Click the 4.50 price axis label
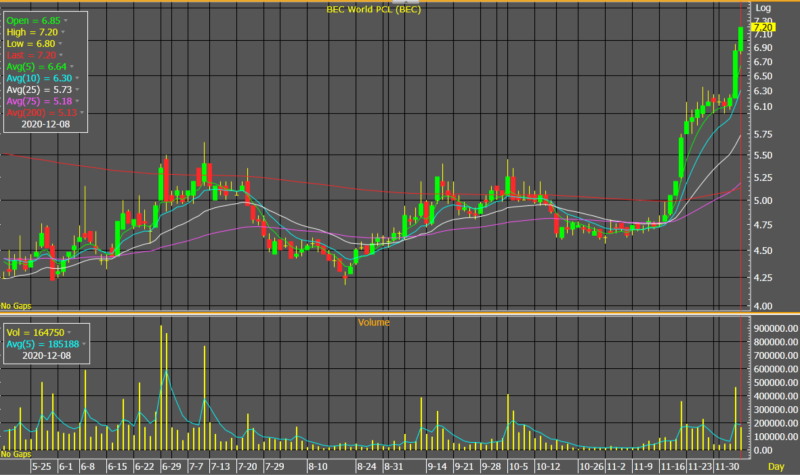The width and height of the screenshot is (800, 475). click(763, 251)
